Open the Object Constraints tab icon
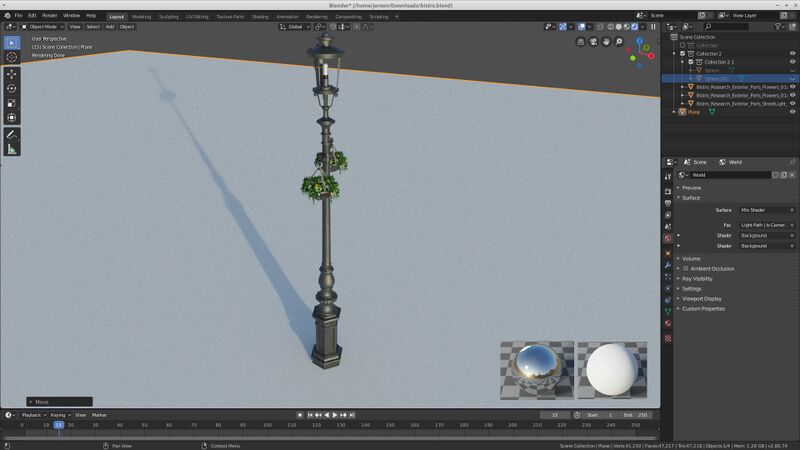The image size is (800, 450). click(668, 300)
